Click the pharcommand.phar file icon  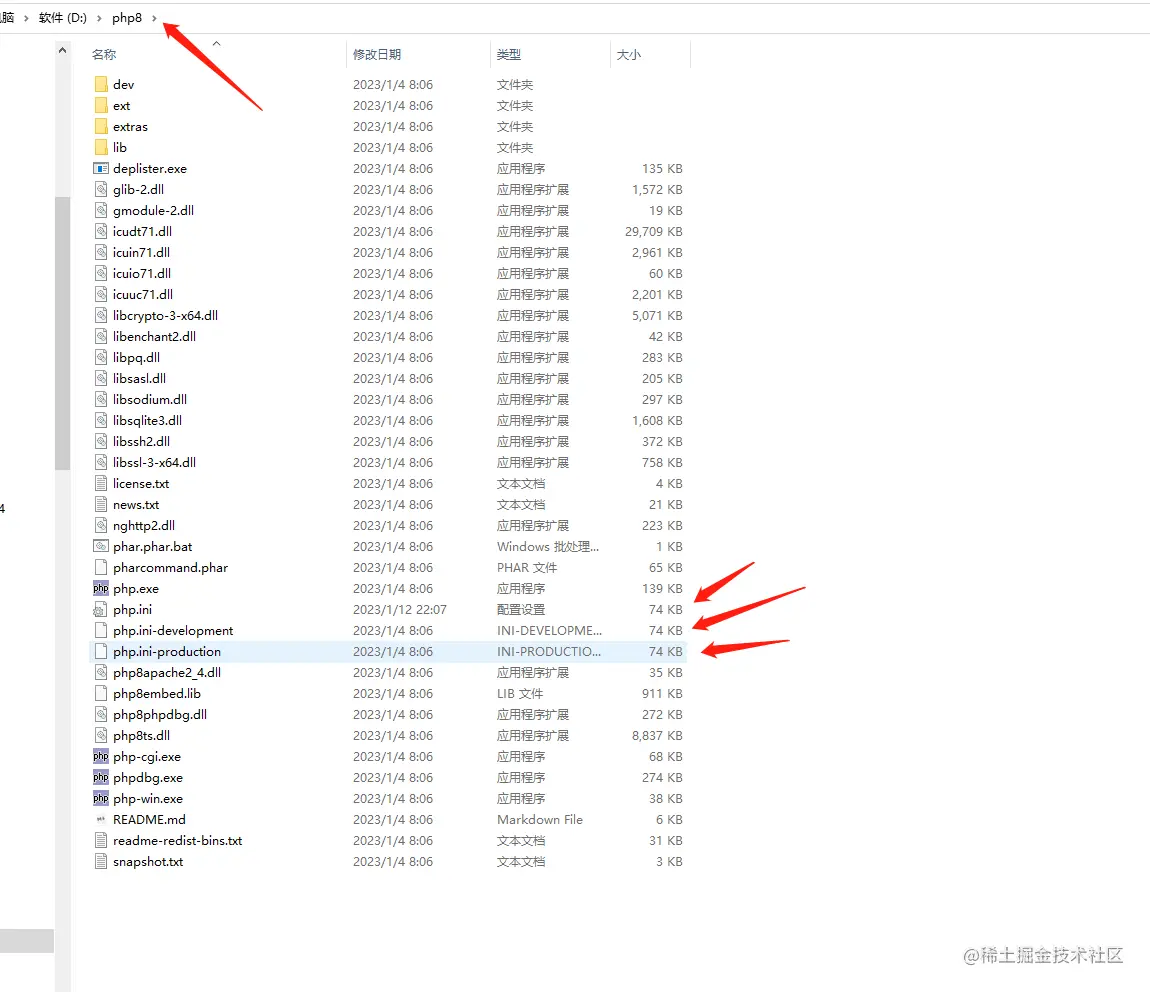pyautogui.click(x=101, y=567)
